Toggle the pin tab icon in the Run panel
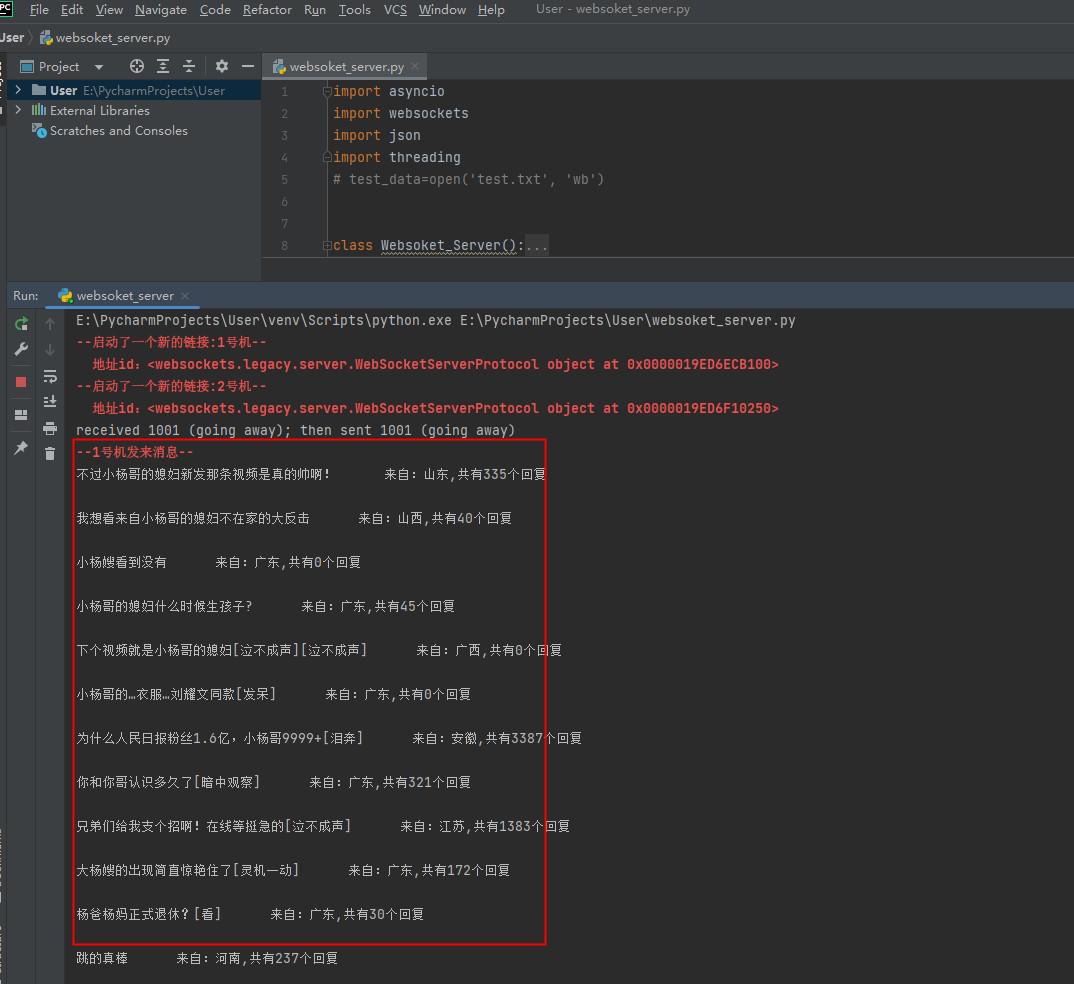The width and height of the screenshot is (1074, 984). pos(21,448)
